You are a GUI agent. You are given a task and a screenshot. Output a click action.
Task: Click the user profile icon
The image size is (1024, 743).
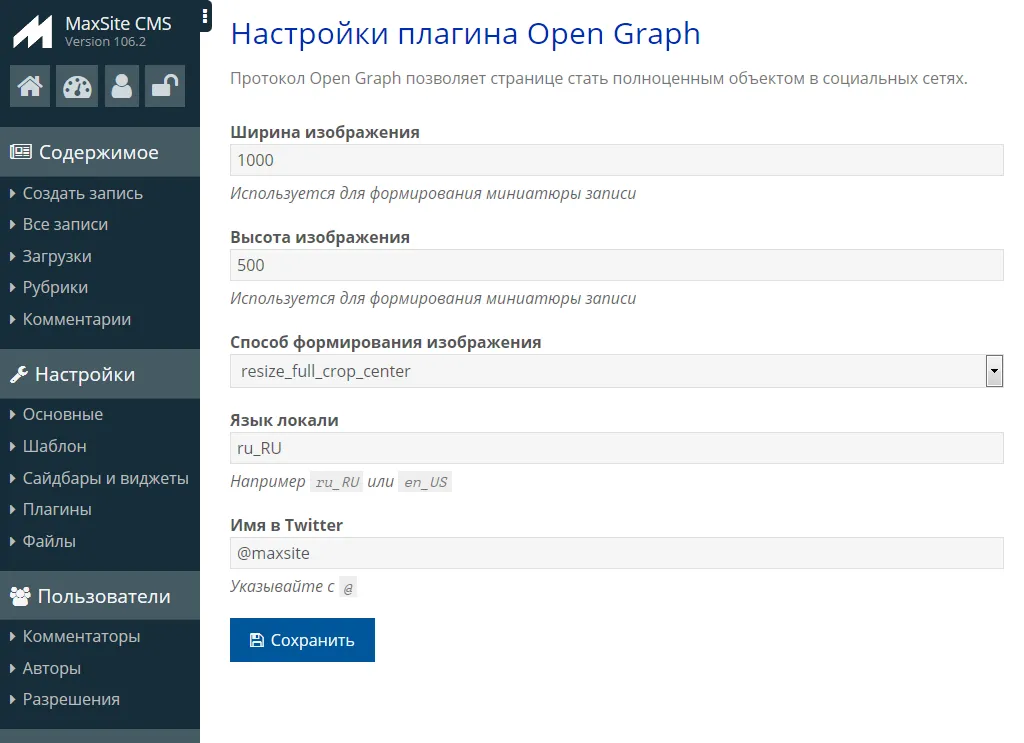121,87
